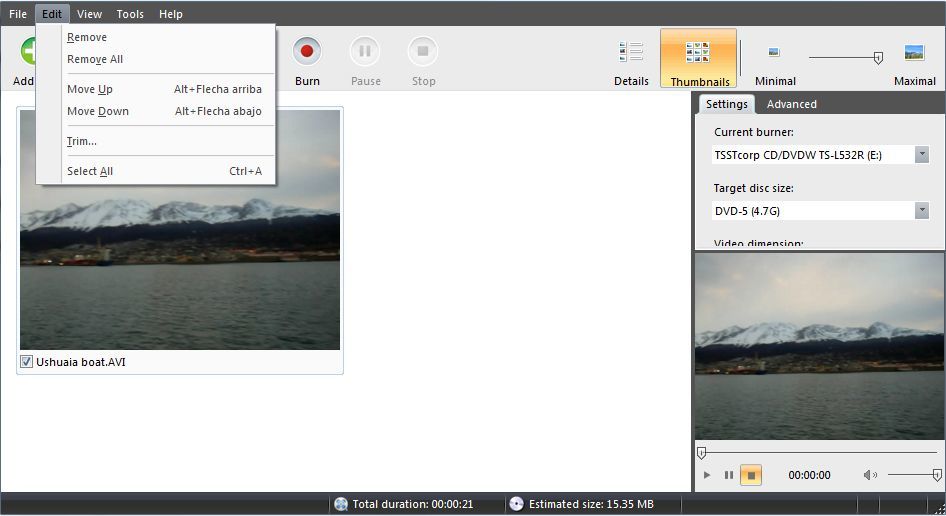946x516 pixels.
Task: Select Move Down menu entry
Action: click(156, 111)
